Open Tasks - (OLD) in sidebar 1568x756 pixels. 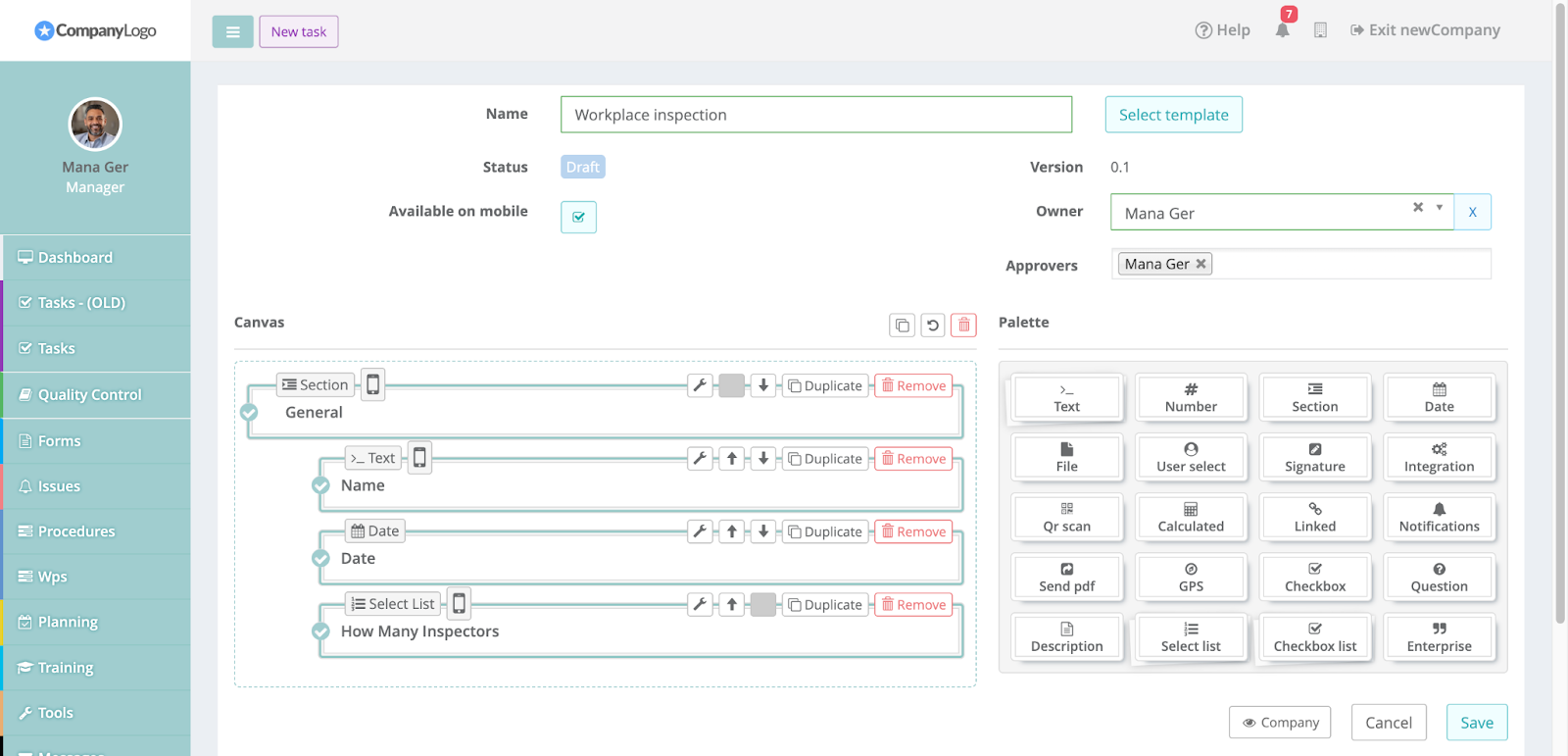pos(95,303)
